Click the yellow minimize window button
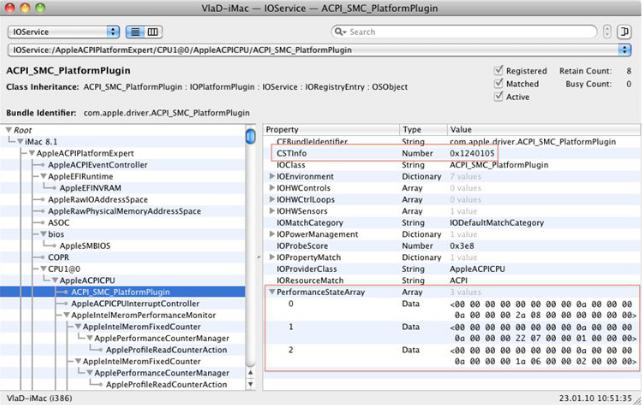 tap(25, 8)
